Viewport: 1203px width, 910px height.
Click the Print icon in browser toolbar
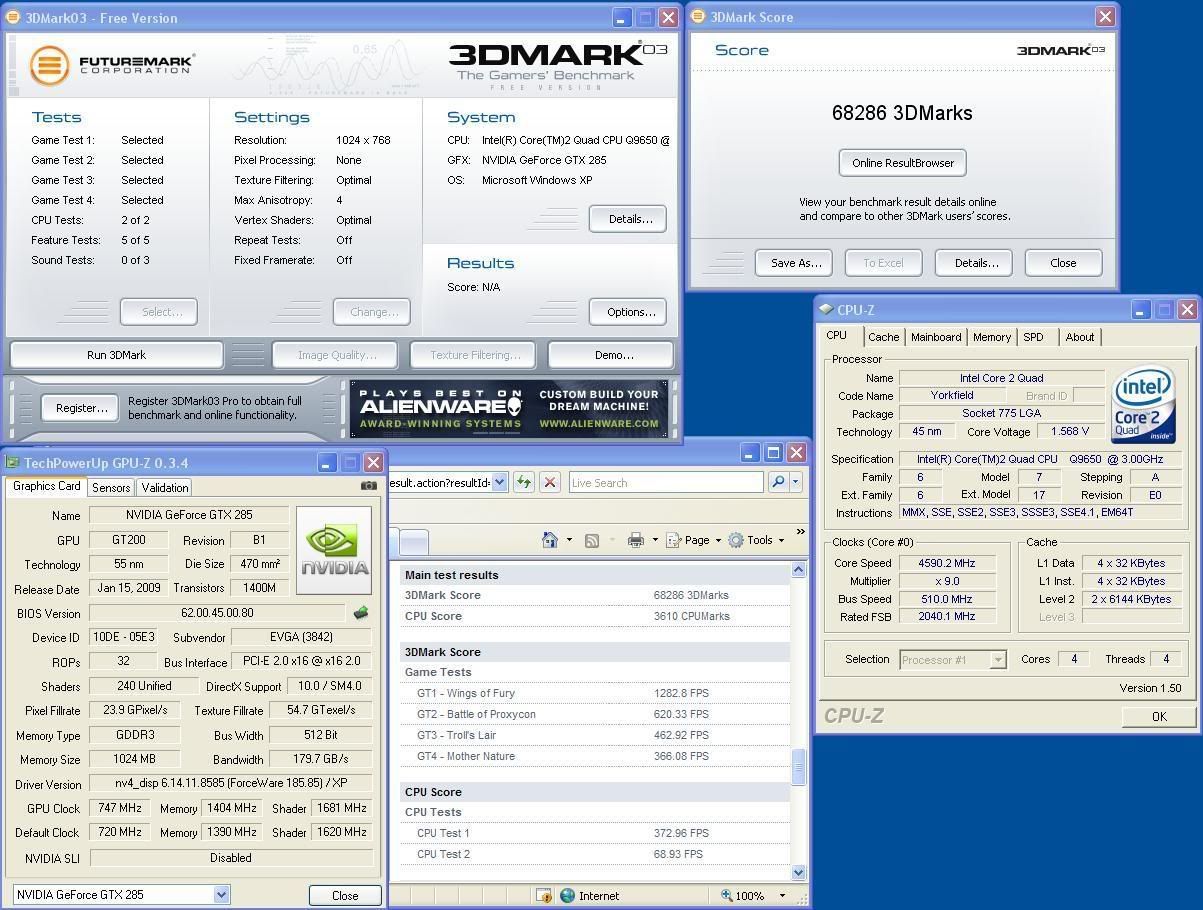pos(635,540)
